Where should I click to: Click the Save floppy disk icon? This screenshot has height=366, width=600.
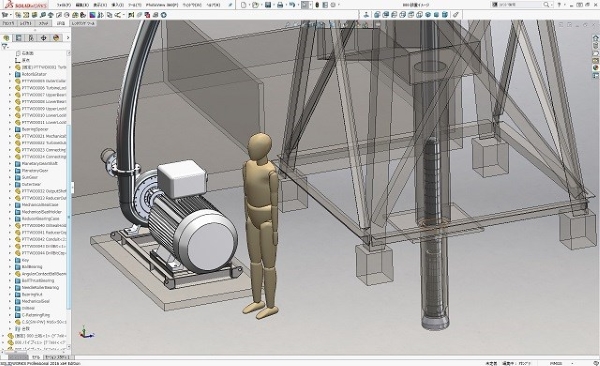pos(268,5)
